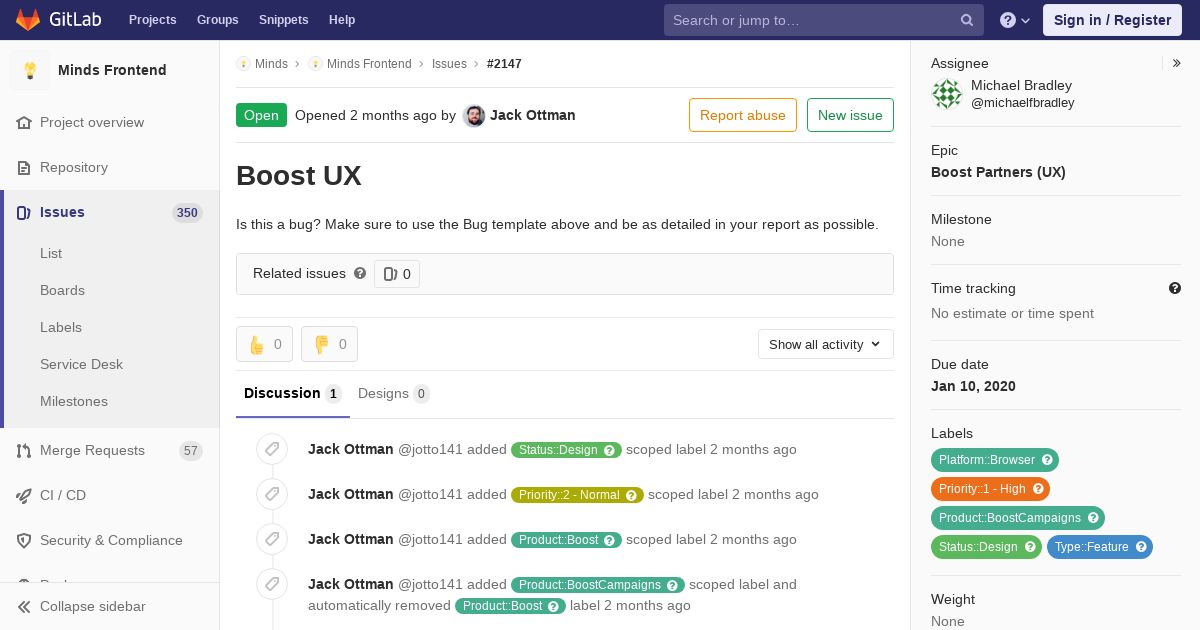Open the Help question mark menu
This screenshot has width=1200, height=630.
pyautogui.click(x=1015, y=20)
